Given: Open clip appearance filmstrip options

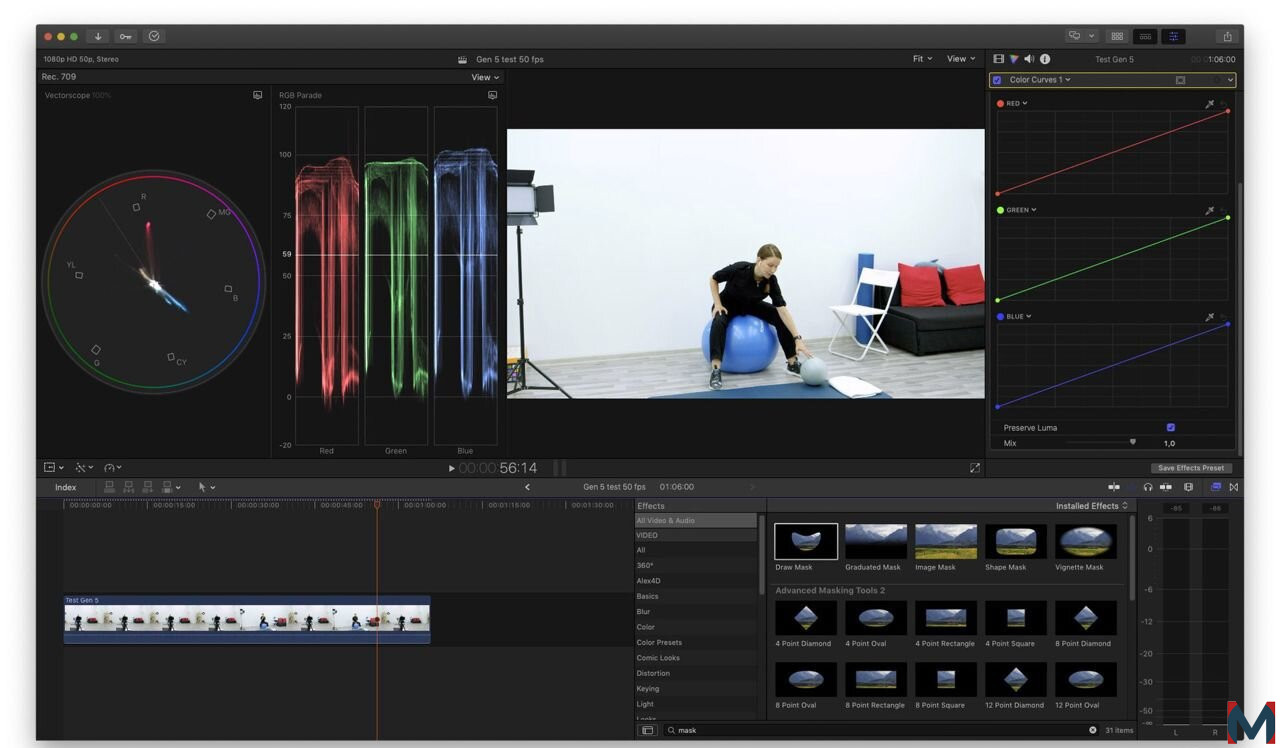Looking at the screenshot, I should click(1188, 487).
